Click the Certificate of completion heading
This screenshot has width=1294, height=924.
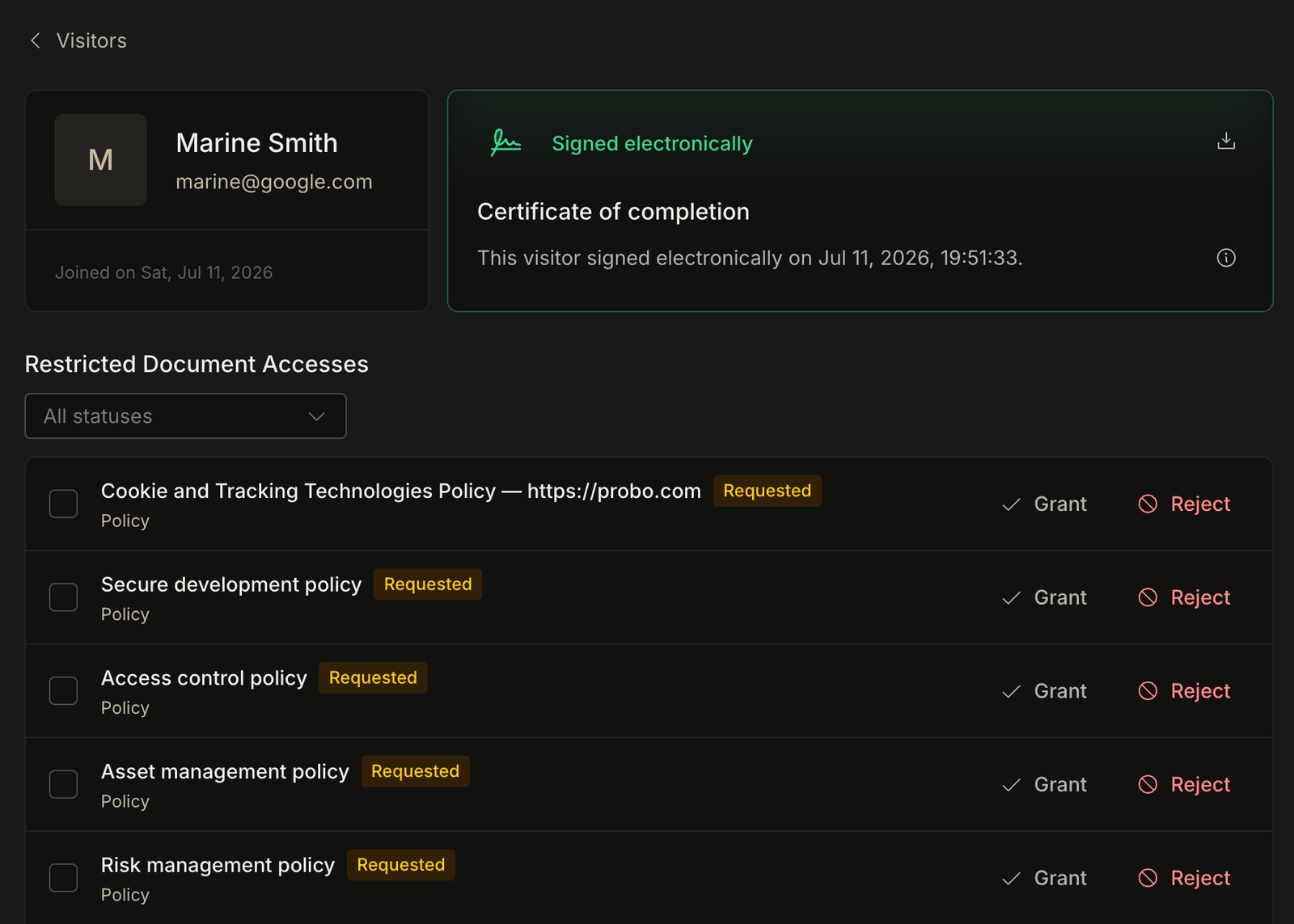tap(613, 212)
